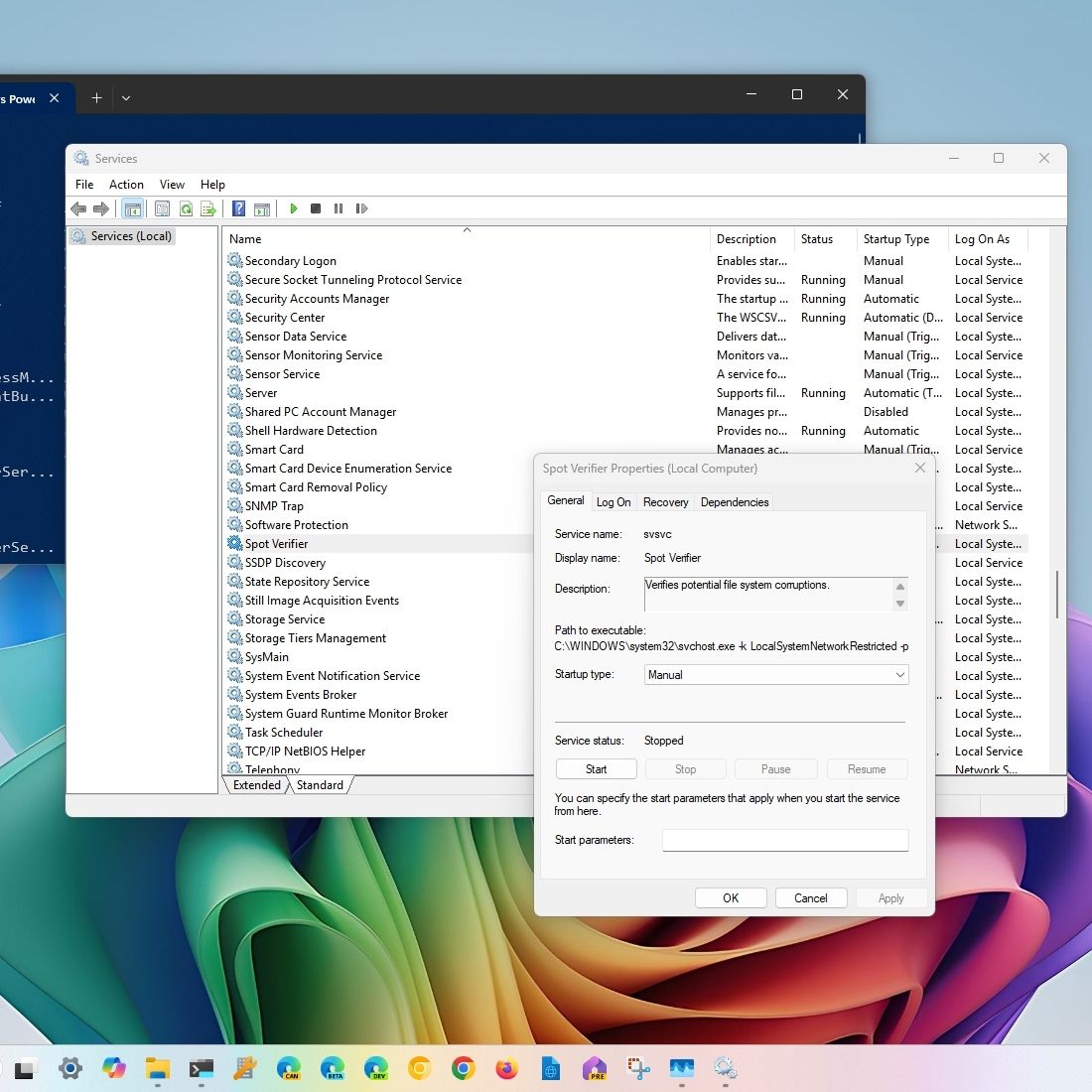Switch to the Recovery tab
This screenshot has height=1092, width=1092.
[665, 502]
